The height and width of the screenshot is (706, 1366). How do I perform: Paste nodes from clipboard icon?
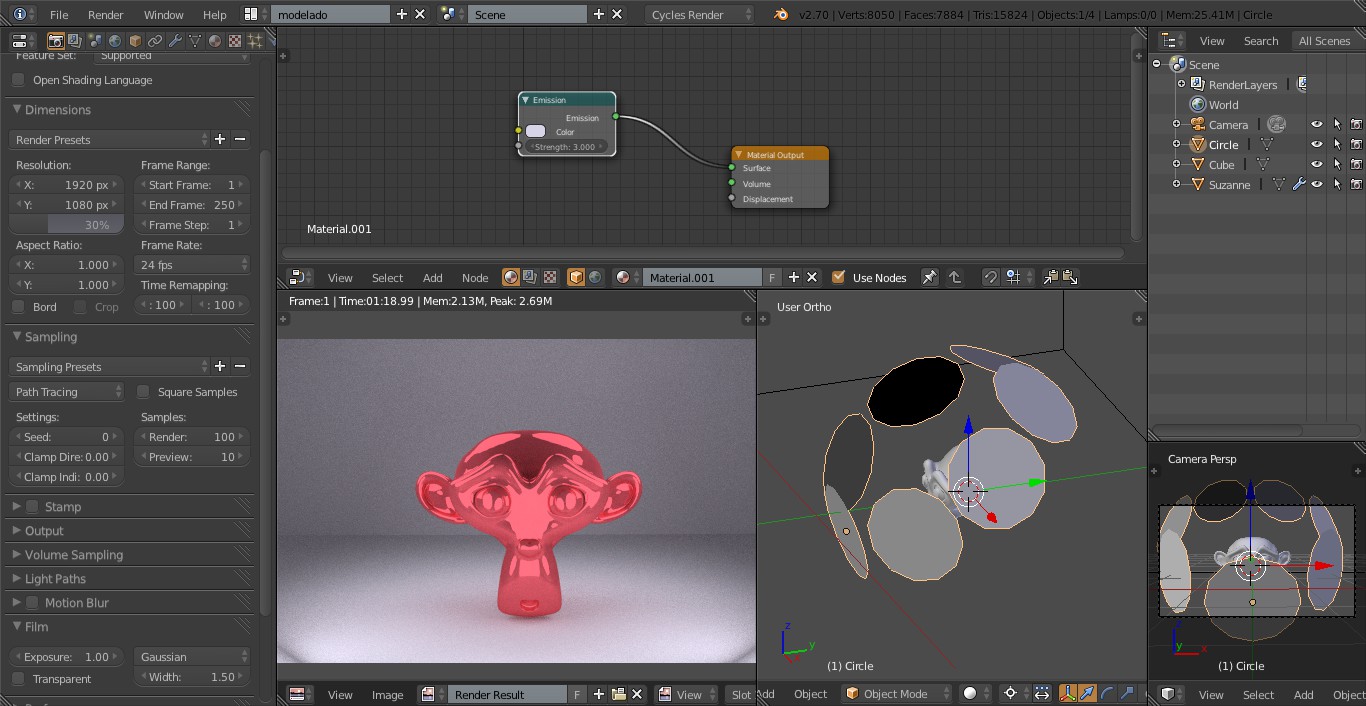click(1069, 277)
